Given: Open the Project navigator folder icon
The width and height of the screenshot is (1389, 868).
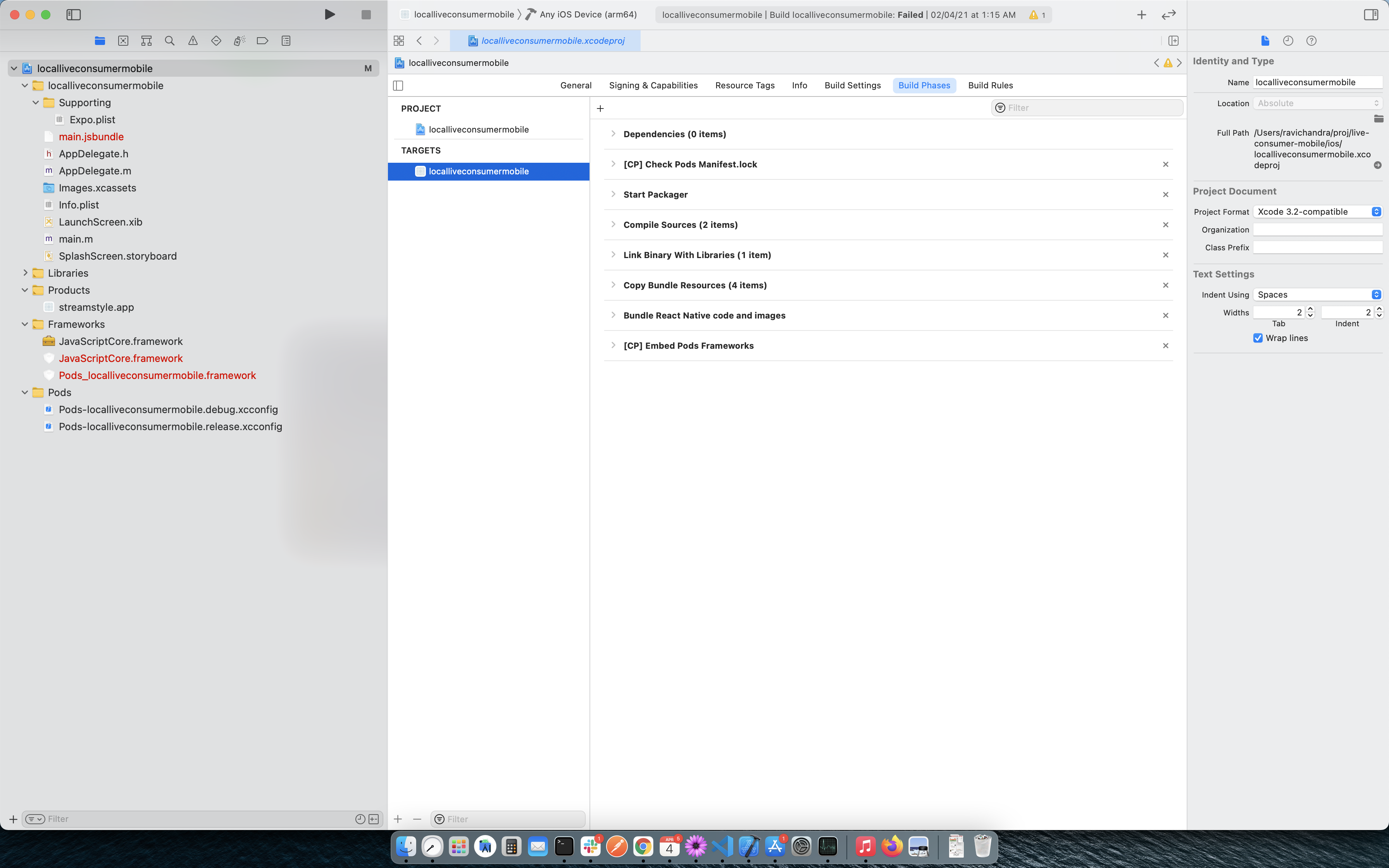Looking at the screenshot, I should pyautogui.click(x=100, y=40).
